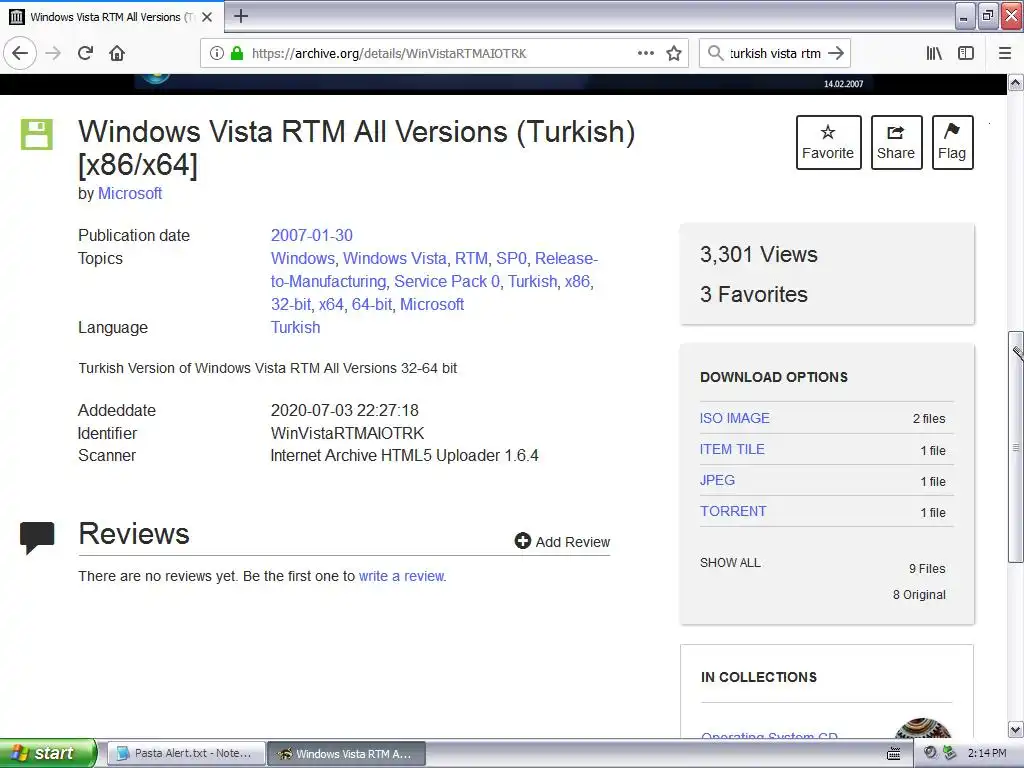Open the RTM topic link
This screenshot has width=1024, height=768.
471,259
